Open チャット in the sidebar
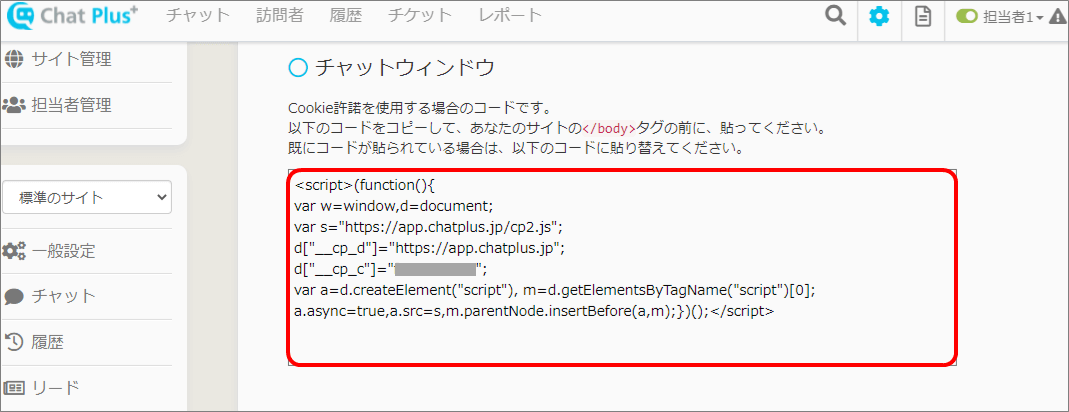 coord(63,296)
